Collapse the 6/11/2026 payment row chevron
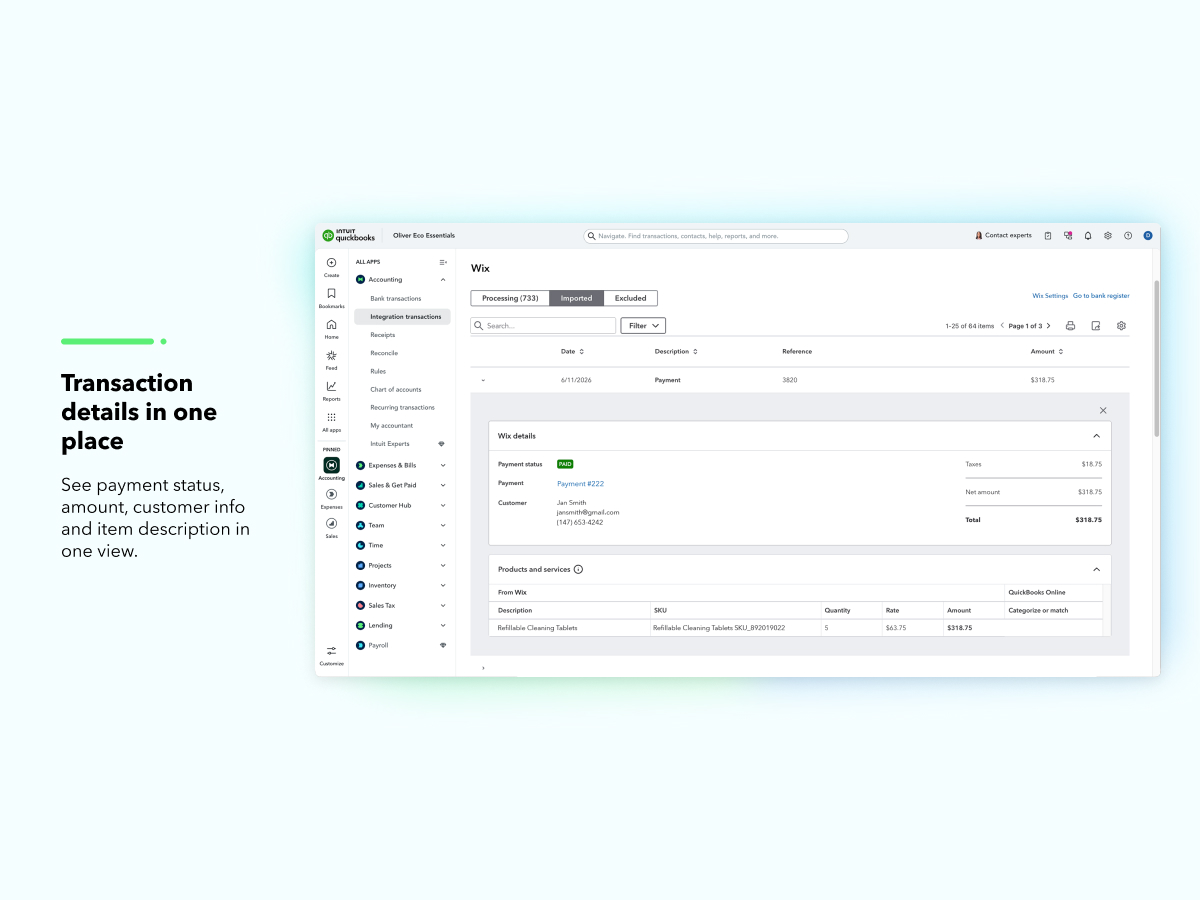This screenshot has width=1200, height=900. point(483,380)
